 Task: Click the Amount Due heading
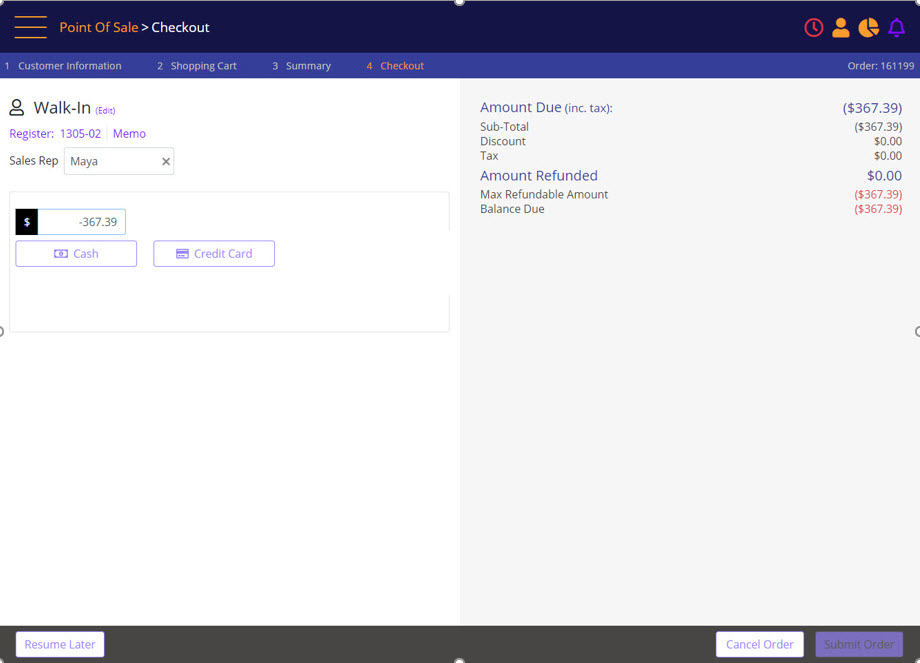tap(546, 107)
